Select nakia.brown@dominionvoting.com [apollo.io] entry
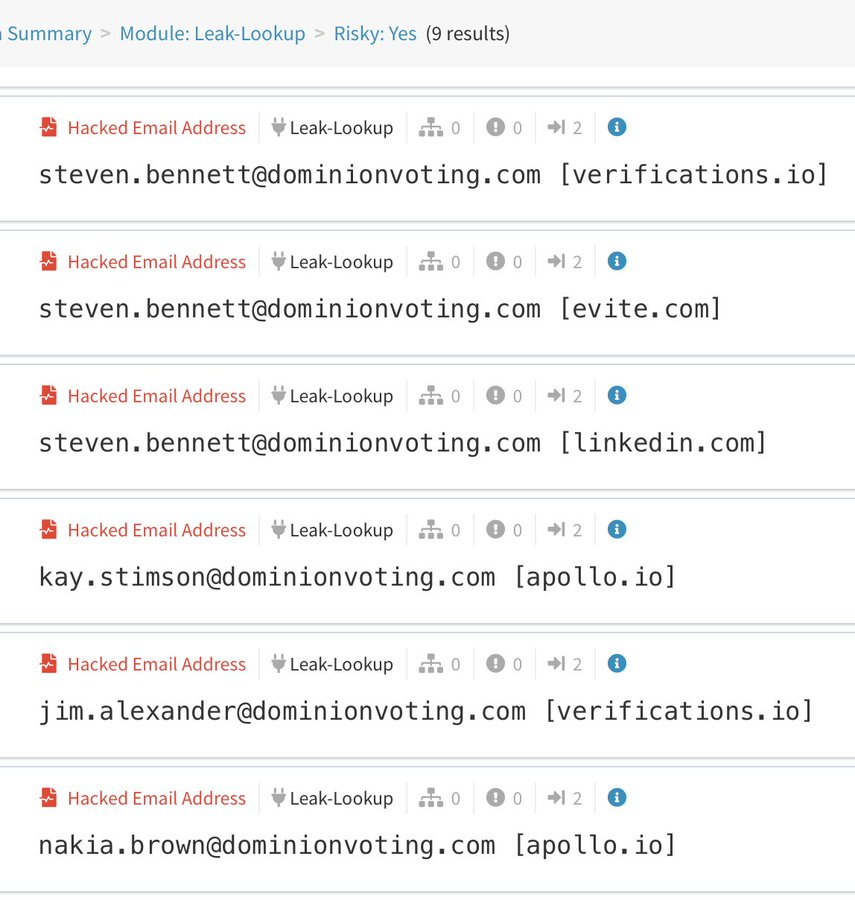Image resolution: width=855 pixels, height=900 pixels. 357,845
